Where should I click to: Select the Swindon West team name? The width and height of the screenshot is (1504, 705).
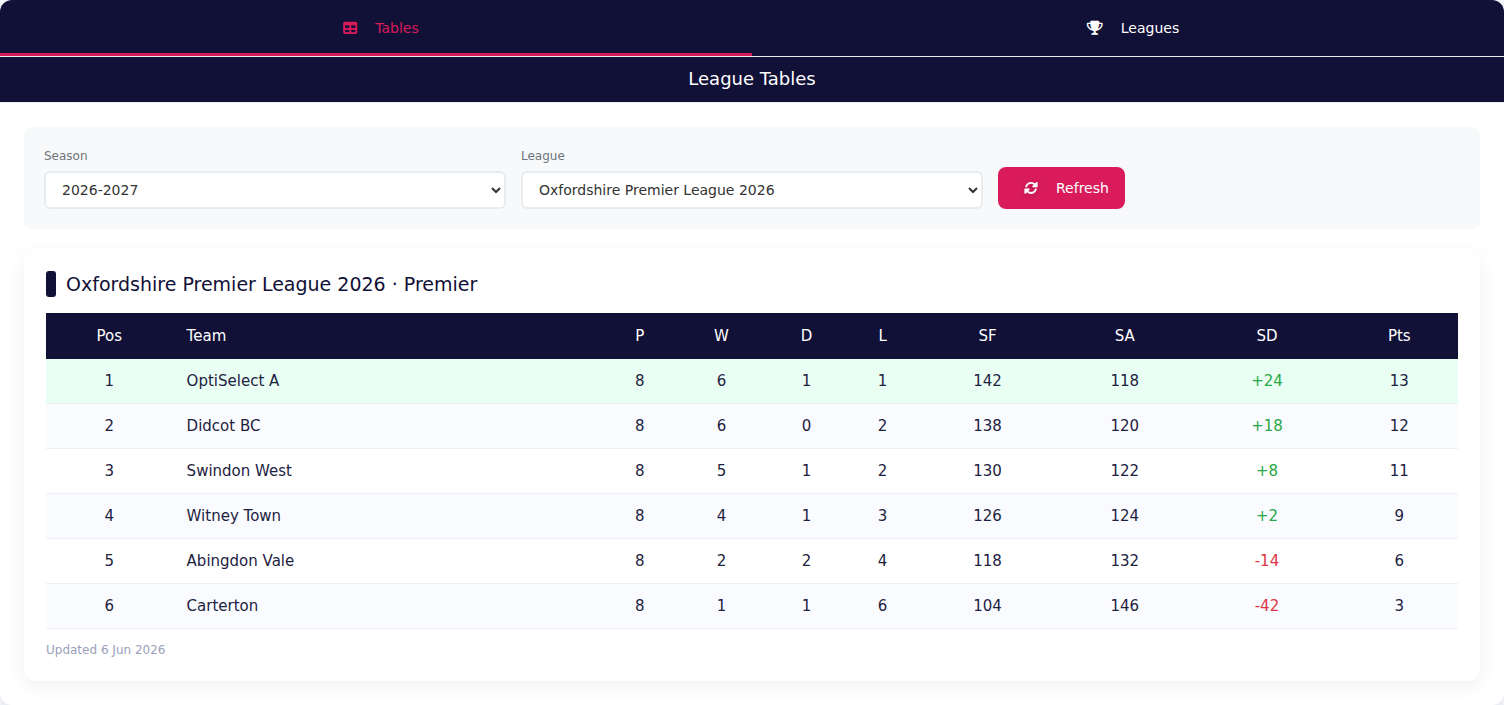click(x=239, y=471)
